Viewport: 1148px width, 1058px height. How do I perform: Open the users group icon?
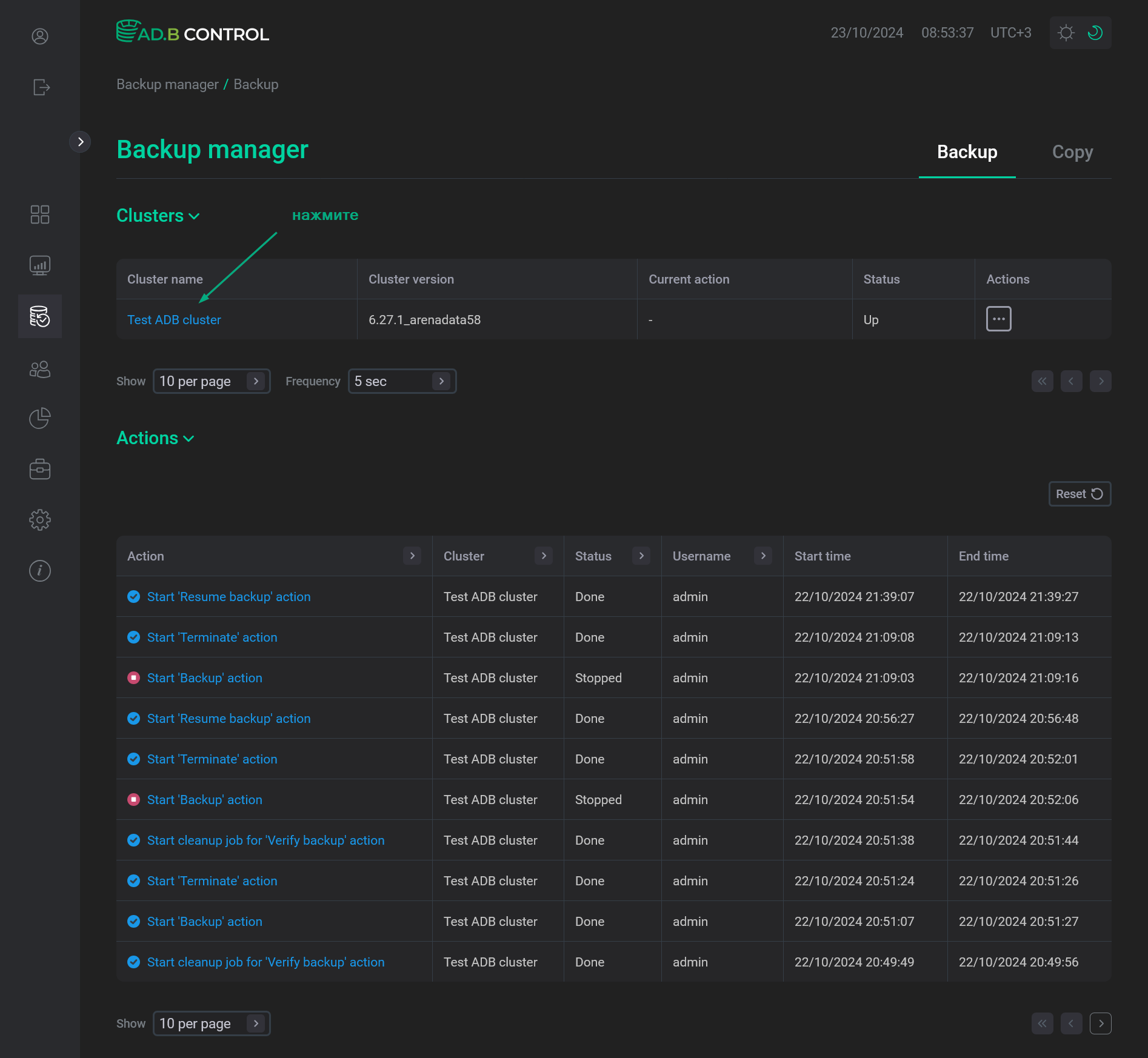[40, 369]
